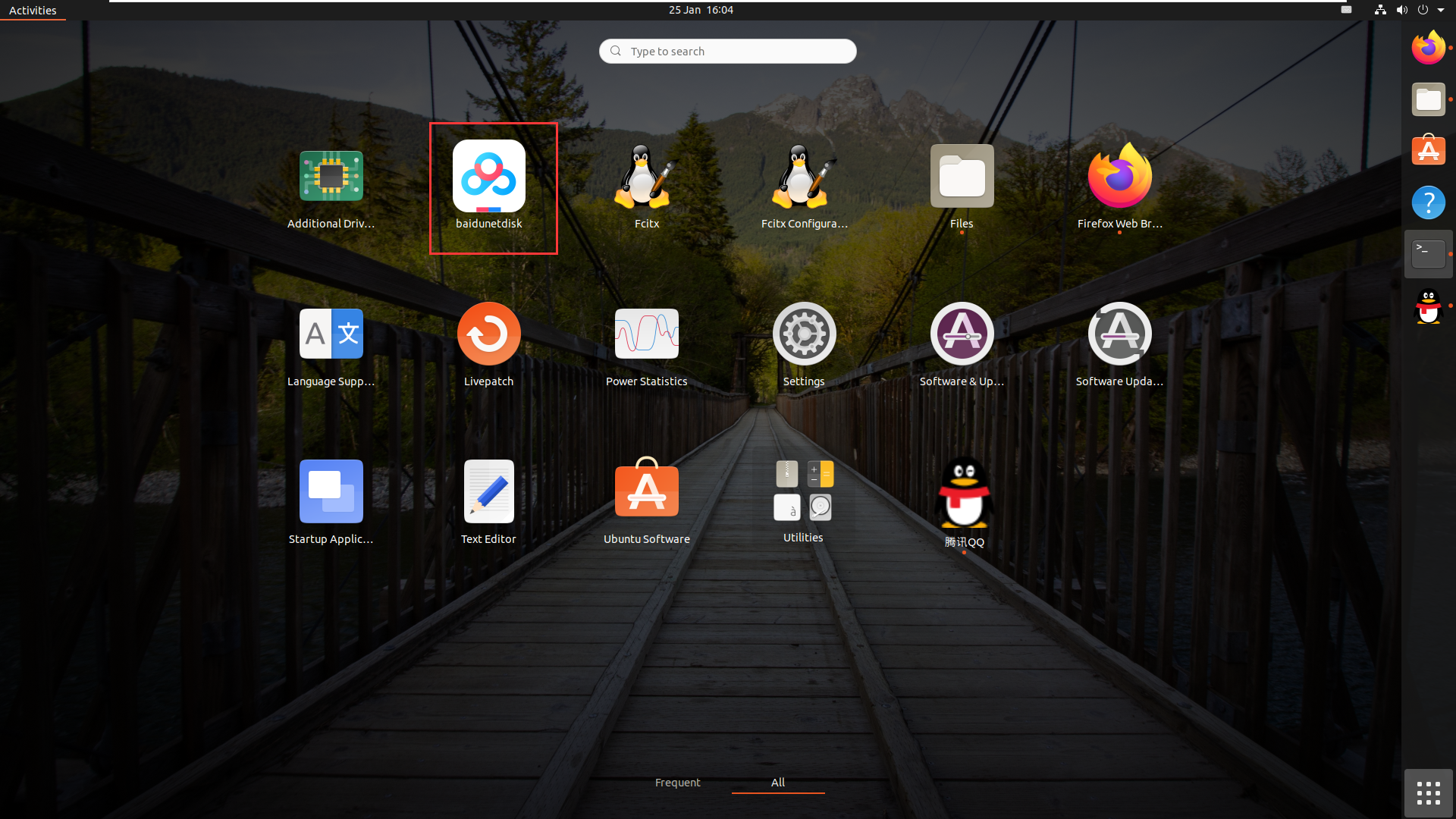Toggle the Show Applications grid button
Image resolution: width=1456 pixels, height=819 pixels.
click(1428, 793)
